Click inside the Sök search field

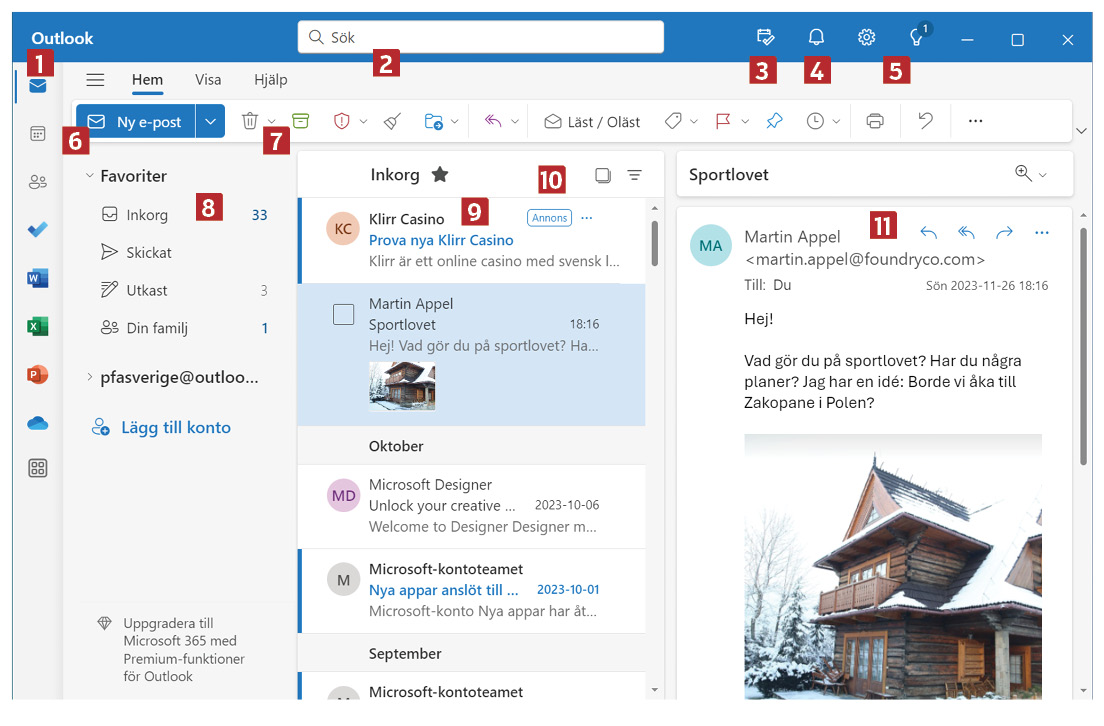(480, 36)
